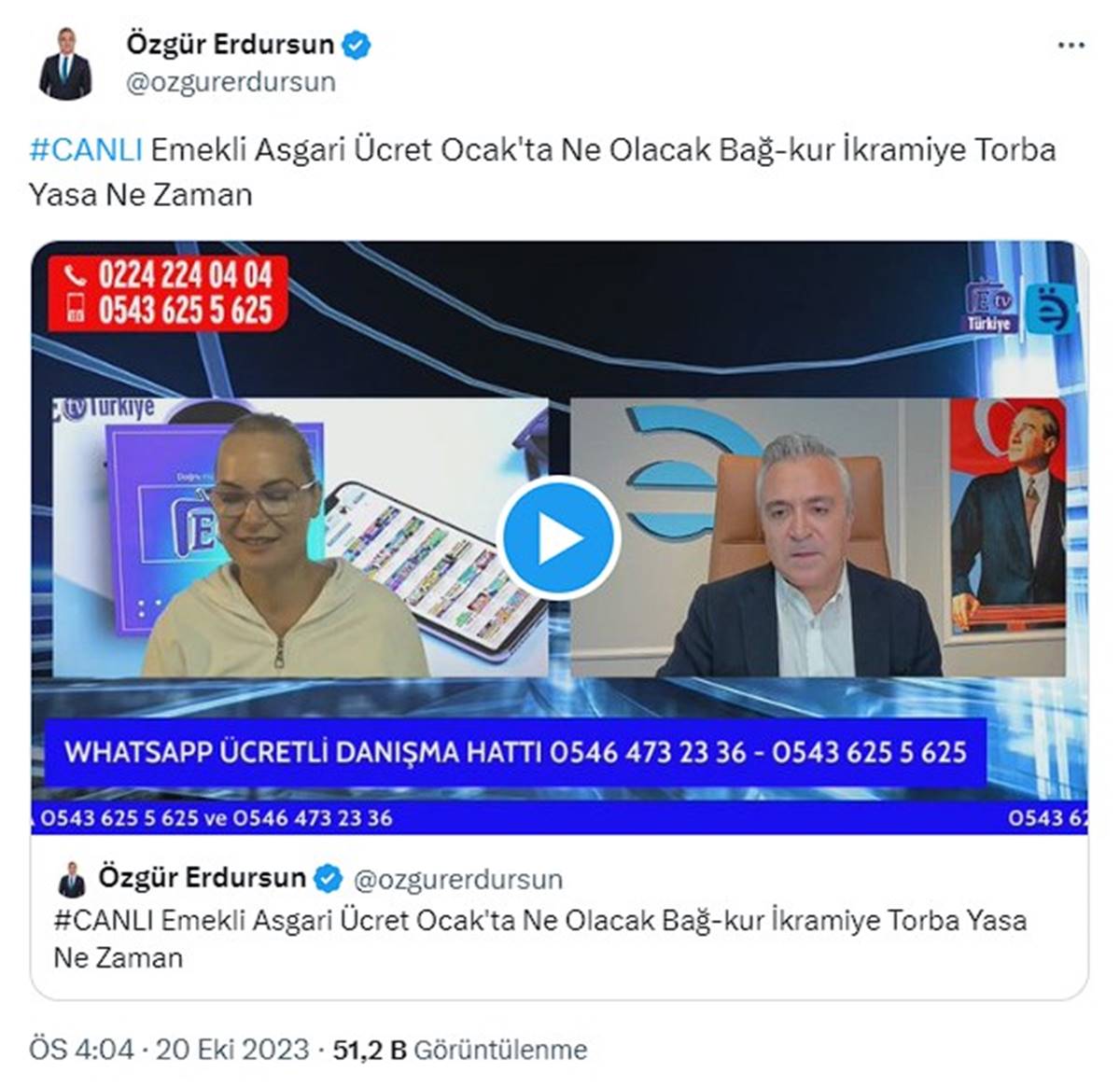This screenshot has width=1120, height=1086.
Task: Click the man's video frame on right
Action: (818, 537)
